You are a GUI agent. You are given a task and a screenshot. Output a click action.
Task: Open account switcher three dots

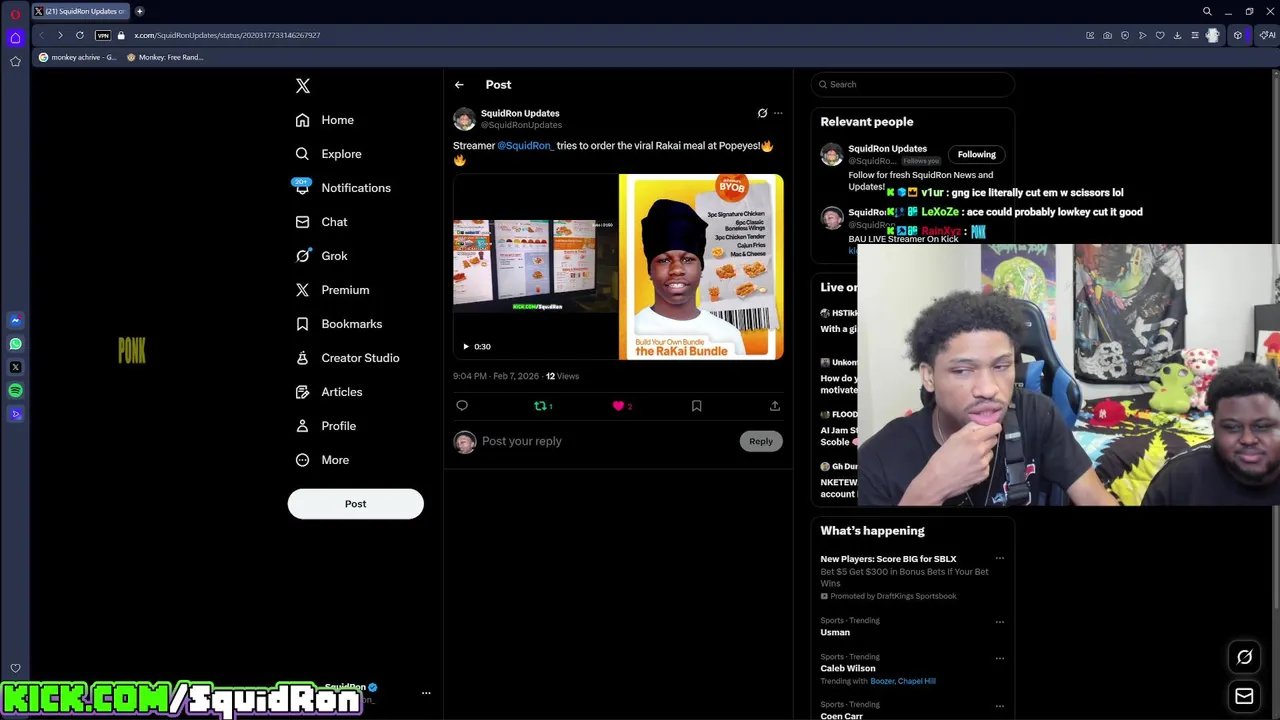[426, 693]
